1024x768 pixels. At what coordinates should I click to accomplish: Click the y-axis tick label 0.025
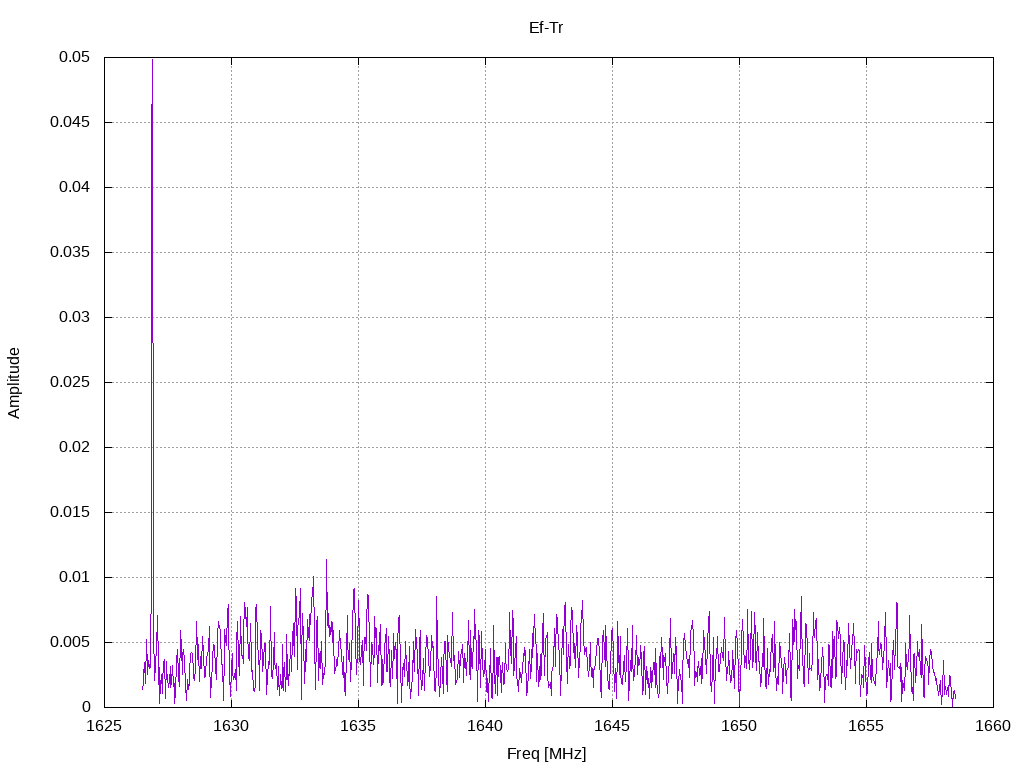point(70,382)
